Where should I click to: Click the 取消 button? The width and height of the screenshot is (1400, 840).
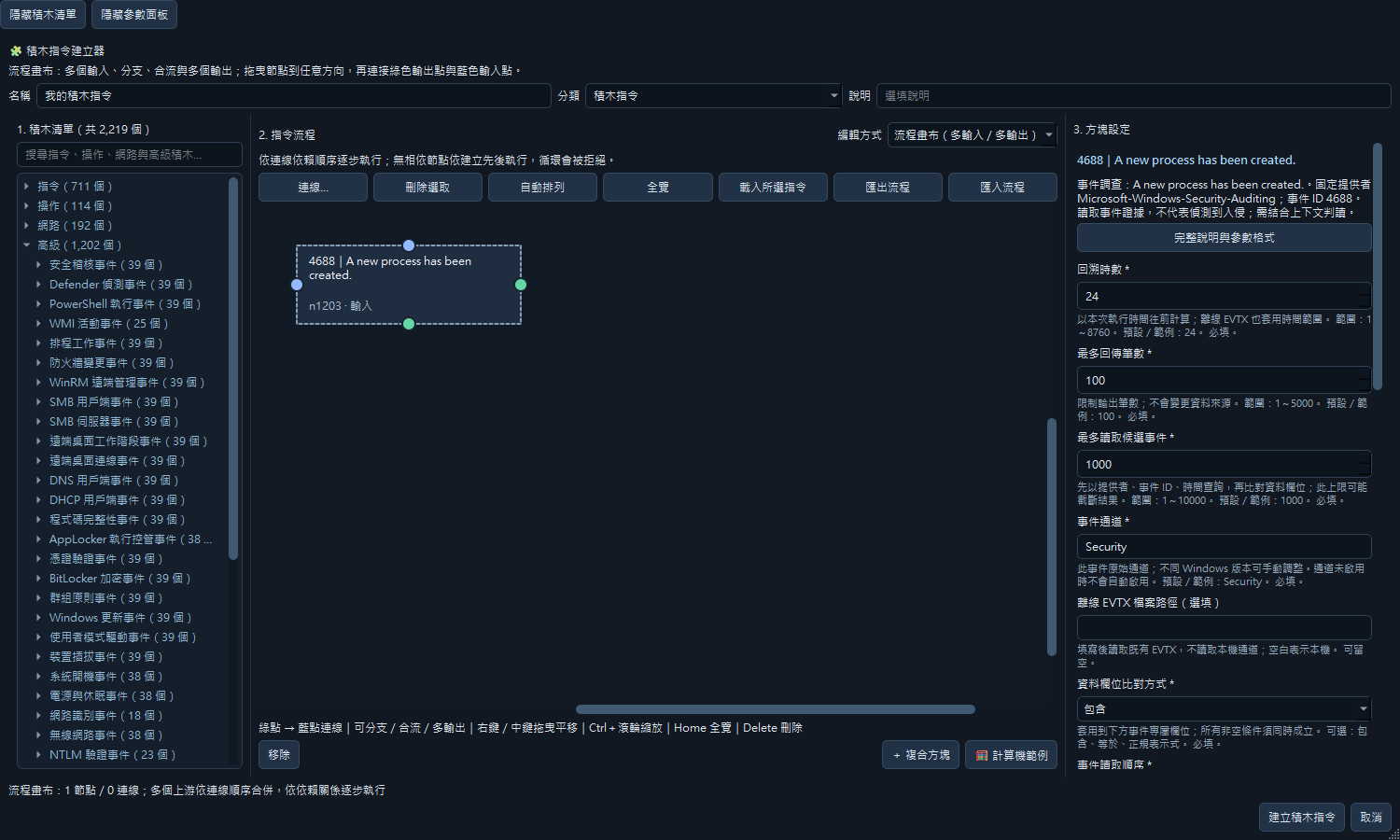tap(1371, 817)
